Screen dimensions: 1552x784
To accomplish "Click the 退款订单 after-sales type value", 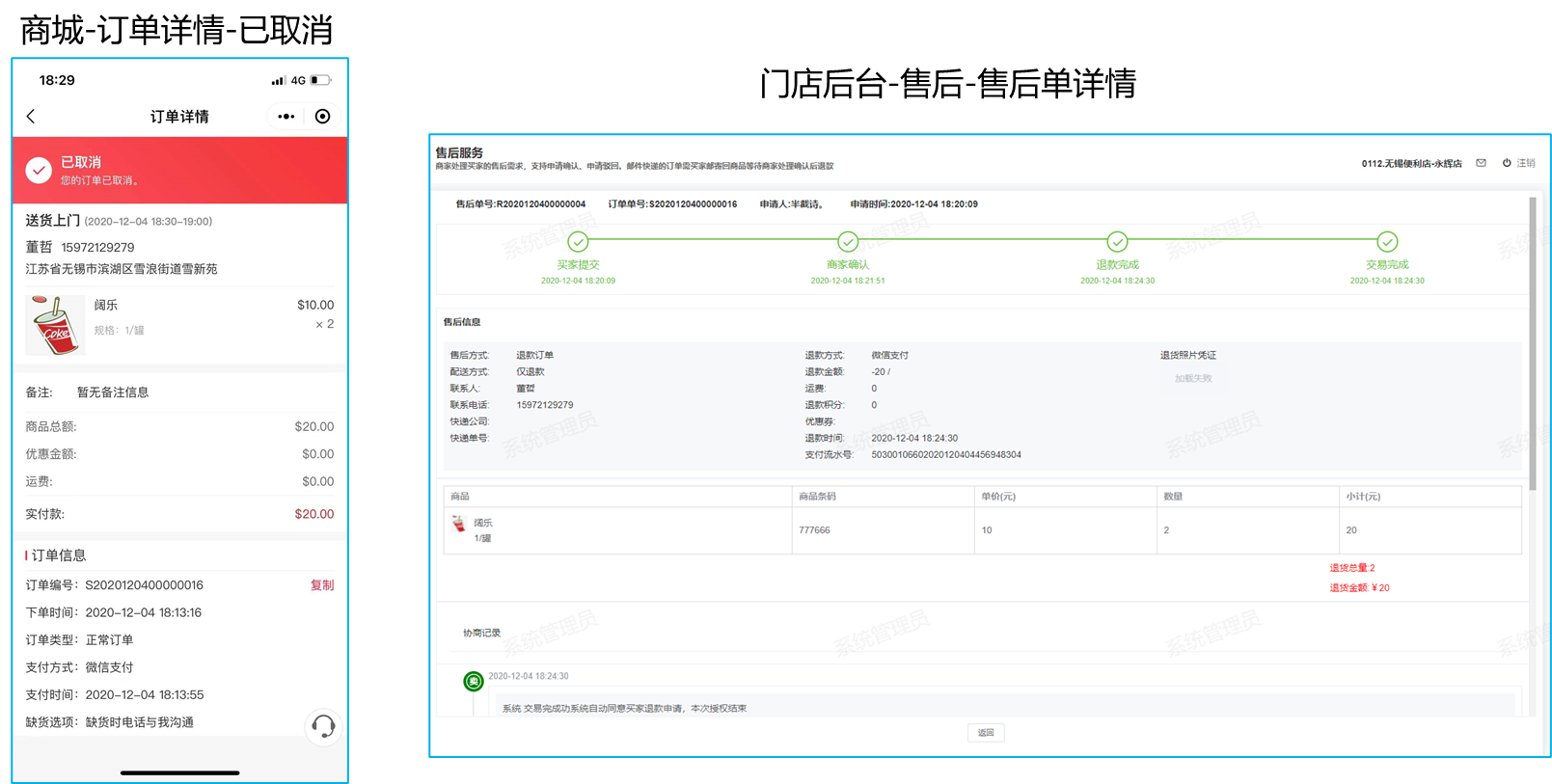I will (x=534, y=356).
